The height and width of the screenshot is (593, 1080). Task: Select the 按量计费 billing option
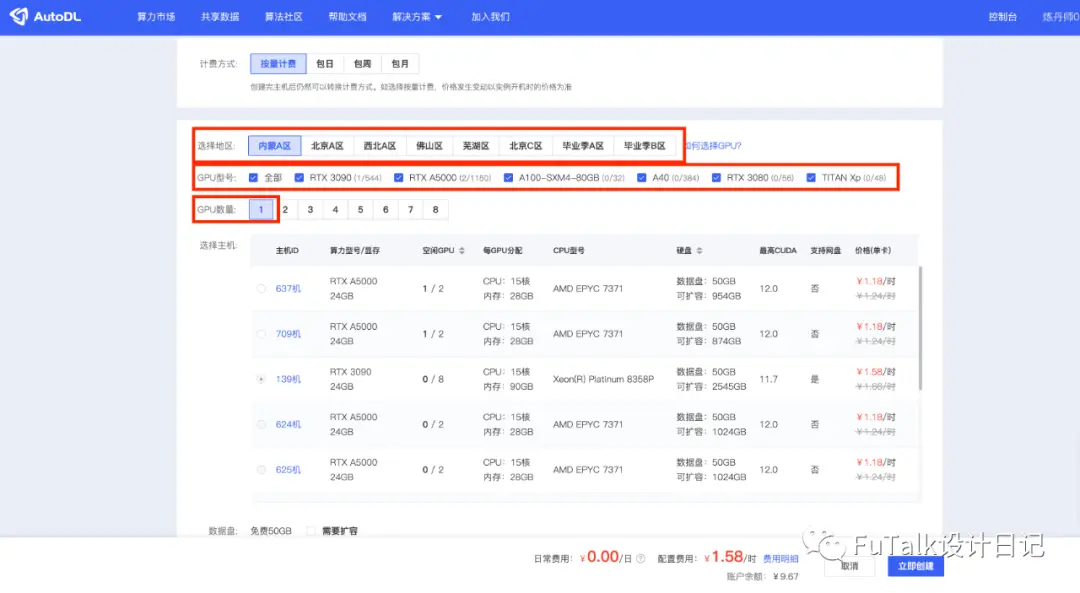point(278,63)
